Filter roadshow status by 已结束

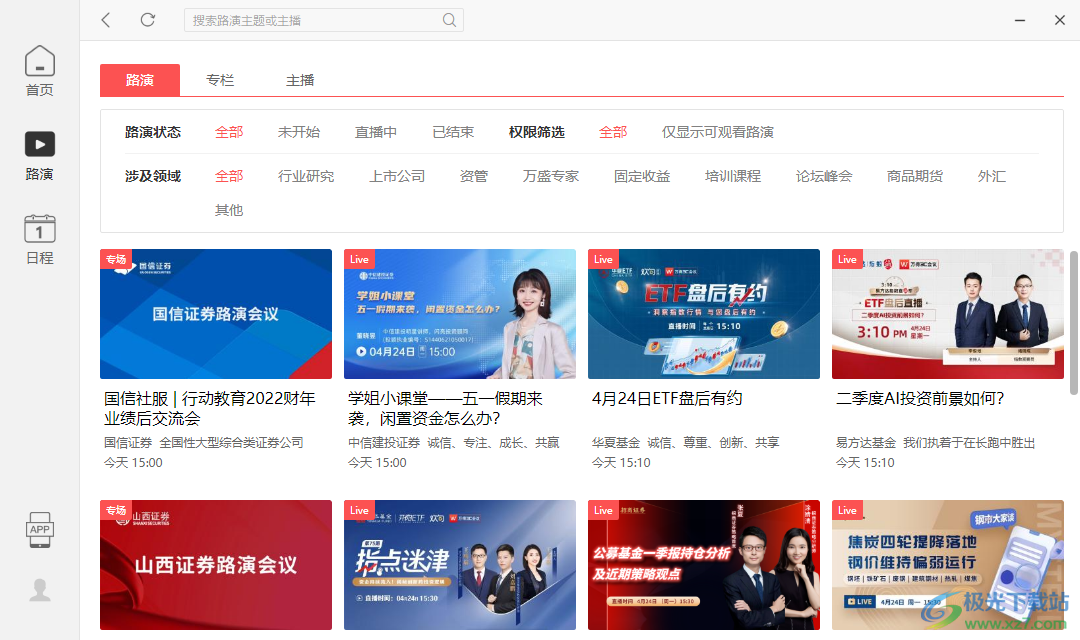453,132
